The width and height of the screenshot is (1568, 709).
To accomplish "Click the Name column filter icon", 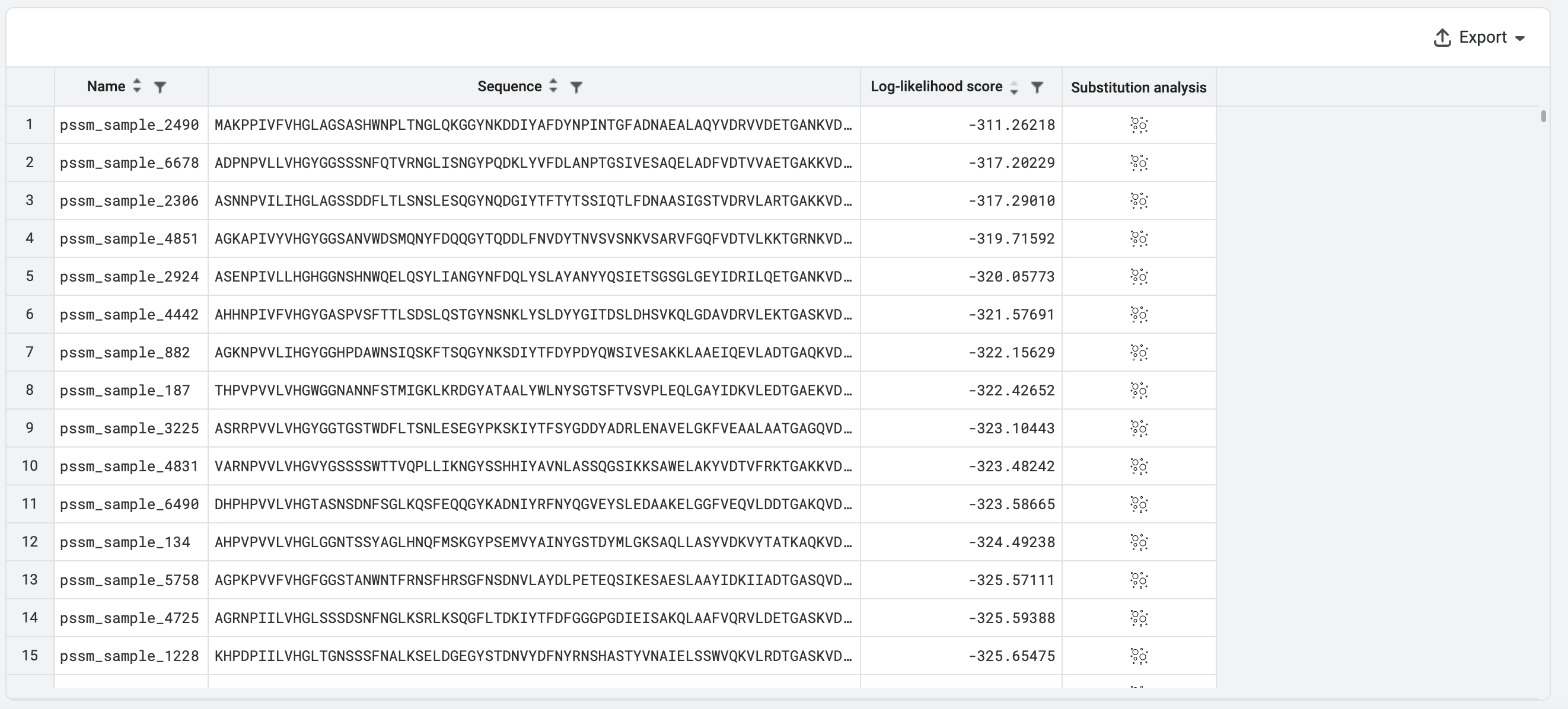I will point(160,87).
